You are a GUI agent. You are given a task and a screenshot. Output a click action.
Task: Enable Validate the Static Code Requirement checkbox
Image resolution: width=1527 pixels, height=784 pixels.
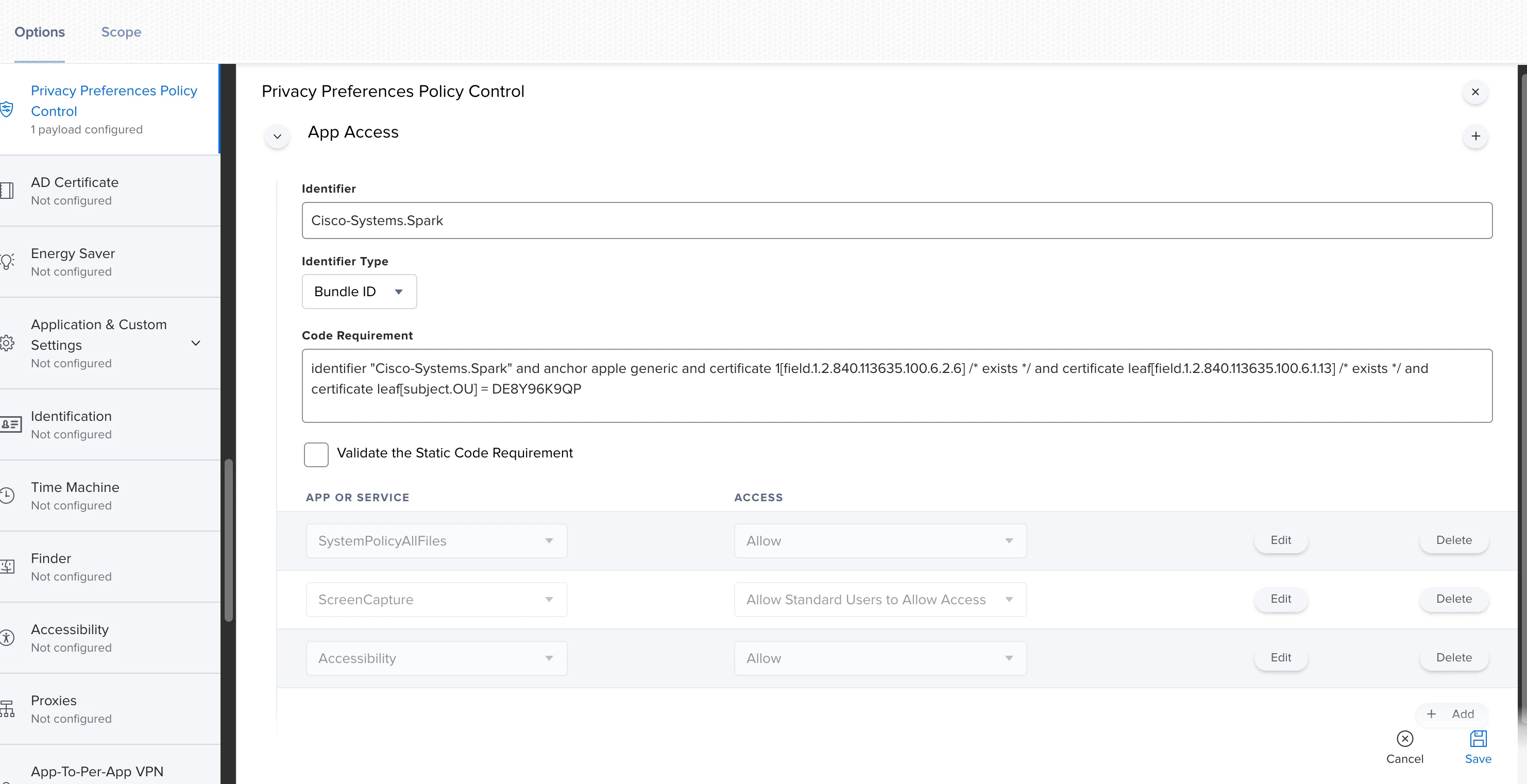click(x=316, y=454)
